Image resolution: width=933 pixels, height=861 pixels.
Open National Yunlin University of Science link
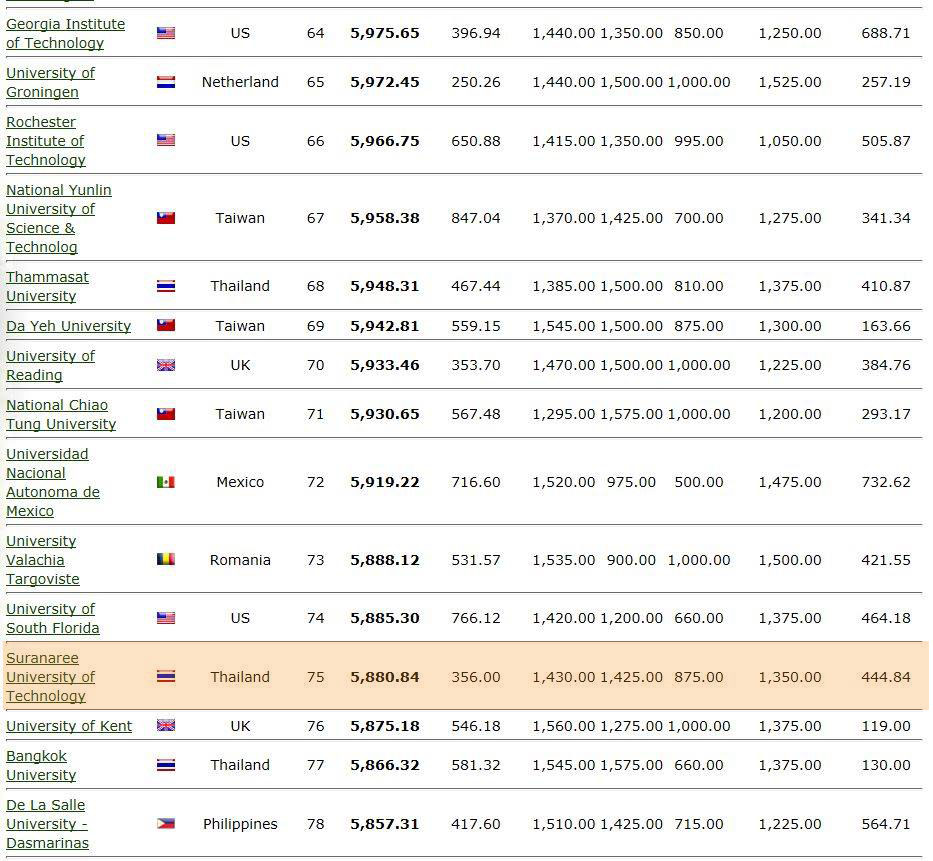(x=59, y=218)
